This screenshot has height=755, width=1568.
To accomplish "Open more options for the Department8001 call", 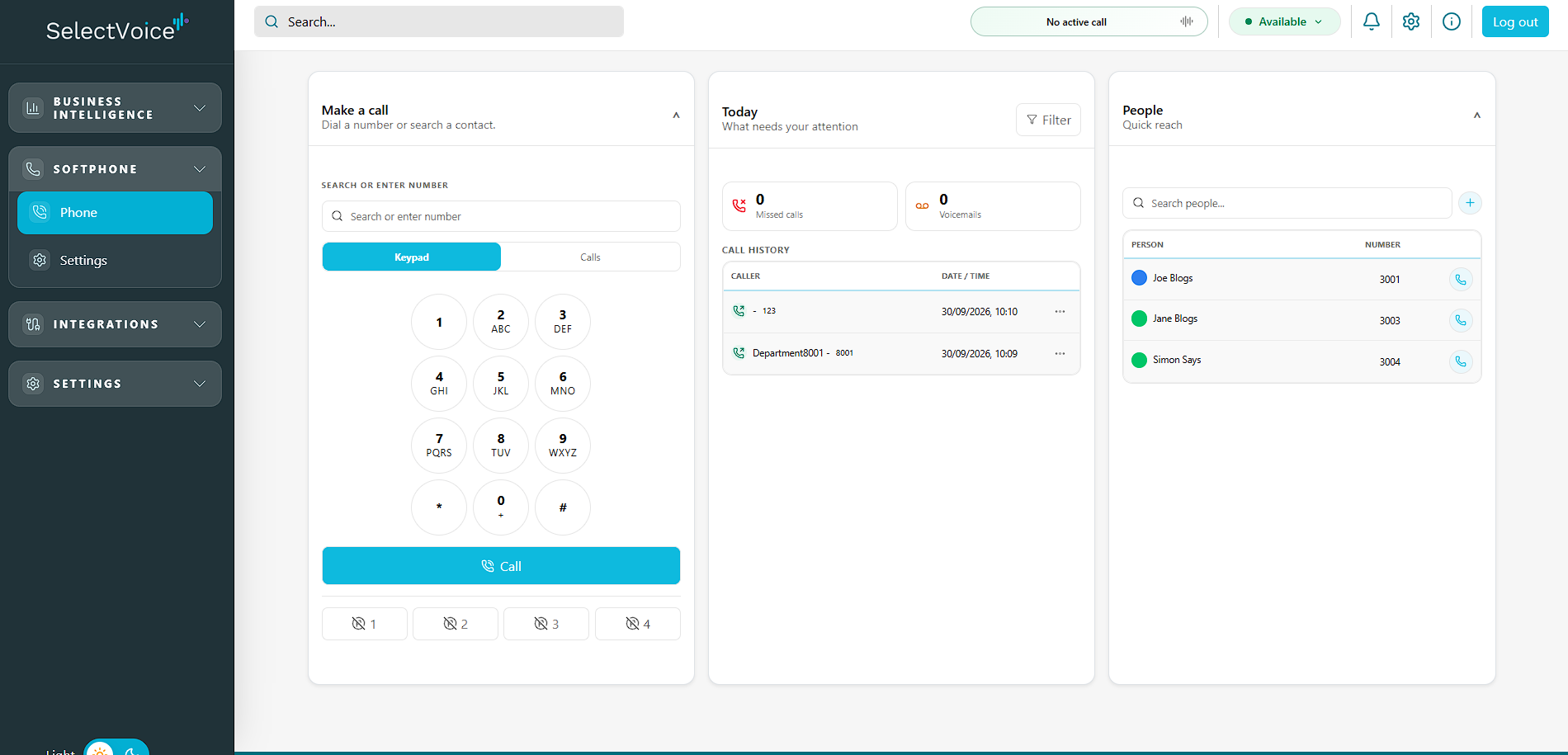I will [x=1060, y=354].
